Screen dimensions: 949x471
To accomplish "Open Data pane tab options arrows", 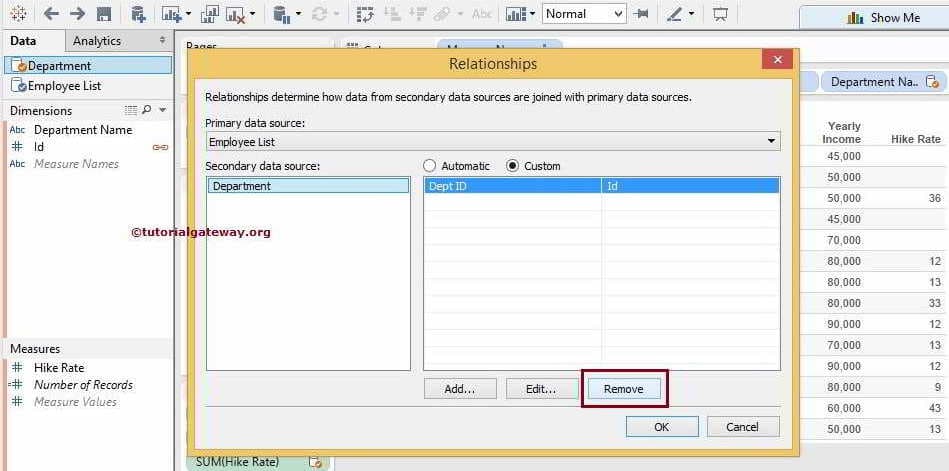I will pyautogui.click(x=162, y=41).
